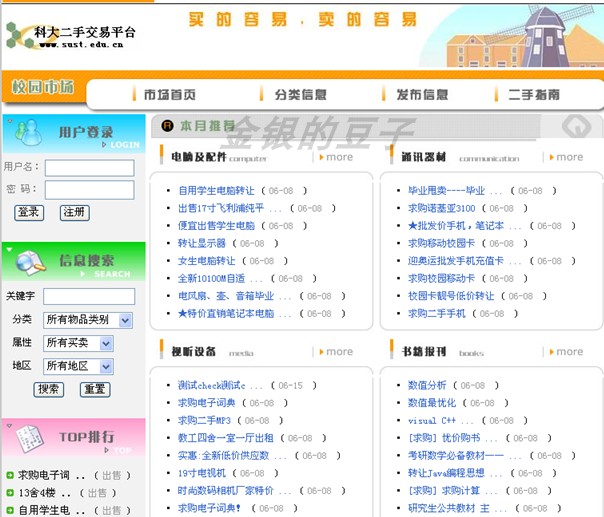Screen dimensions: 604x517
Task: Open listing 迎奥运批发手机充值卡
Action: point(456,261)
